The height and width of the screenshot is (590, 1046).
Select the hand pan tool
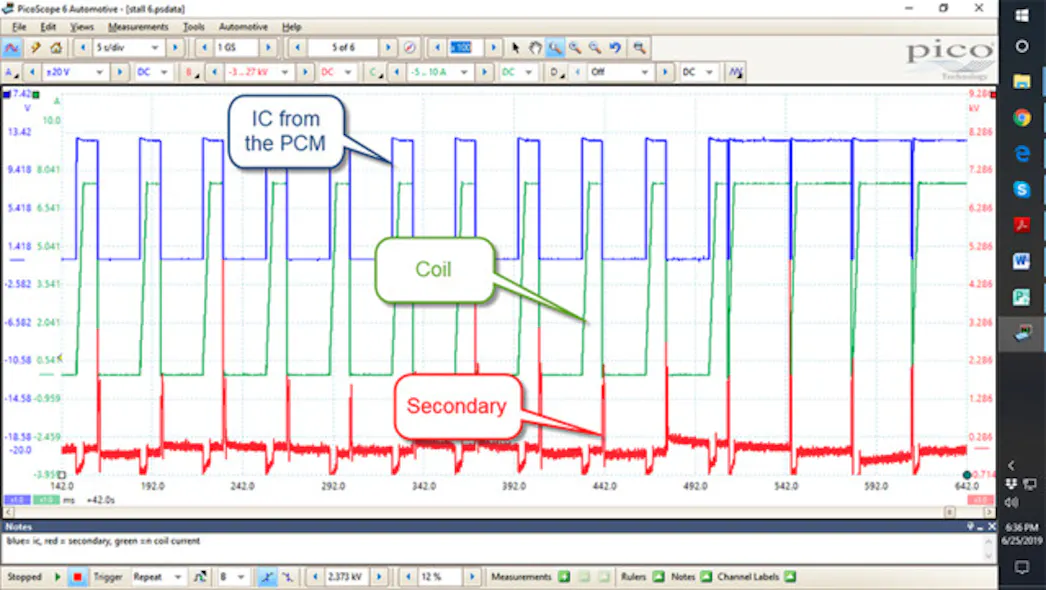535,48
